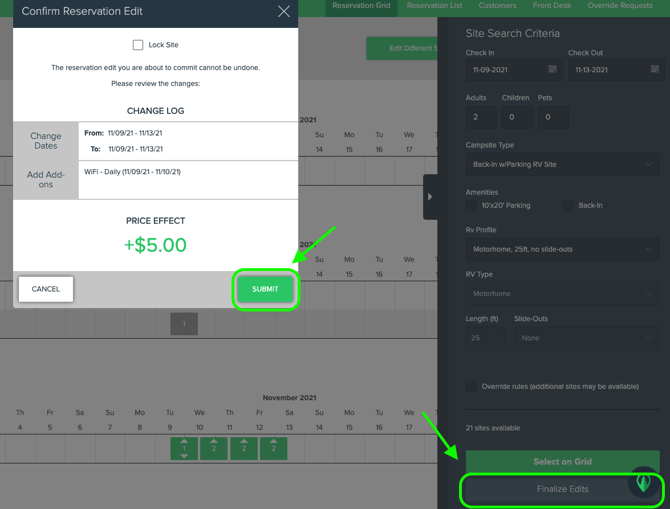The width and height of the screenshot is (670, 509).
Task: Open the Check In calendar picker icon
Action: pos(552,70)
